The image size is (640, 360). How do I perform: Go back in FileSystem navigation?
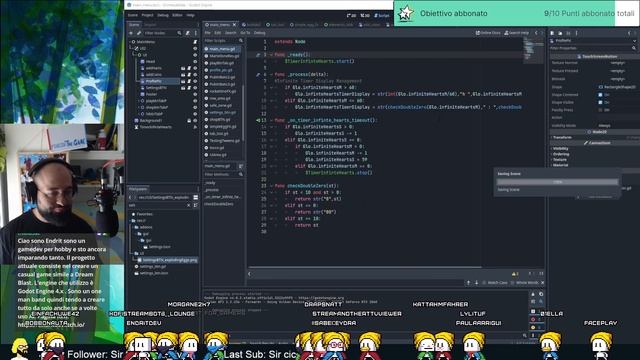pyautogui.click(x=130, y=198)
